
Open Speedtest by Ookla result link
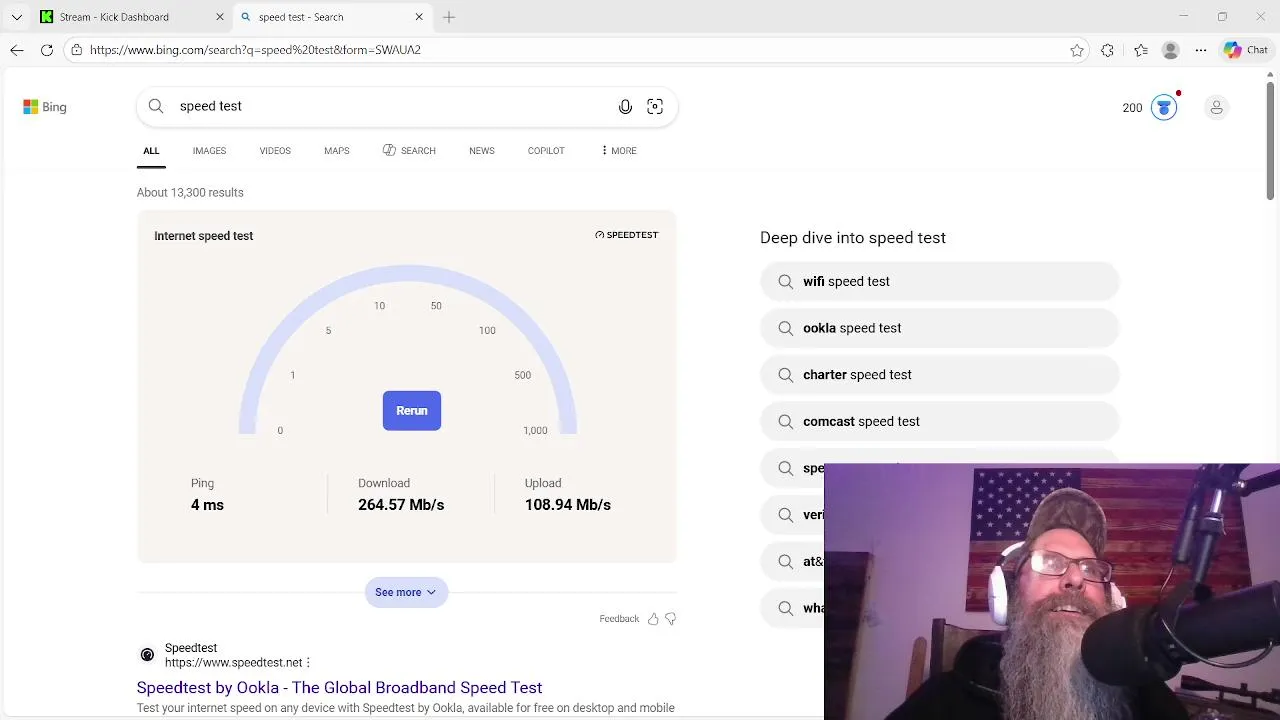point(340,688)
